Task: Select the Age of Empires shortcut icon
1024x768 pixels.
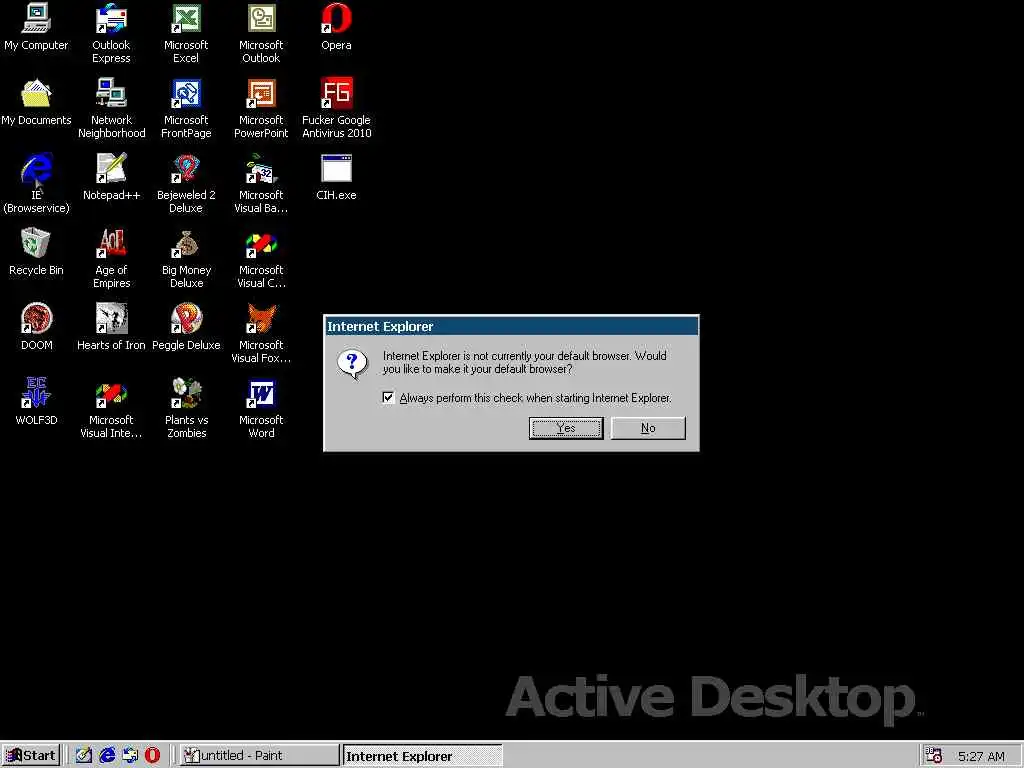Action: tap(111, 244)
